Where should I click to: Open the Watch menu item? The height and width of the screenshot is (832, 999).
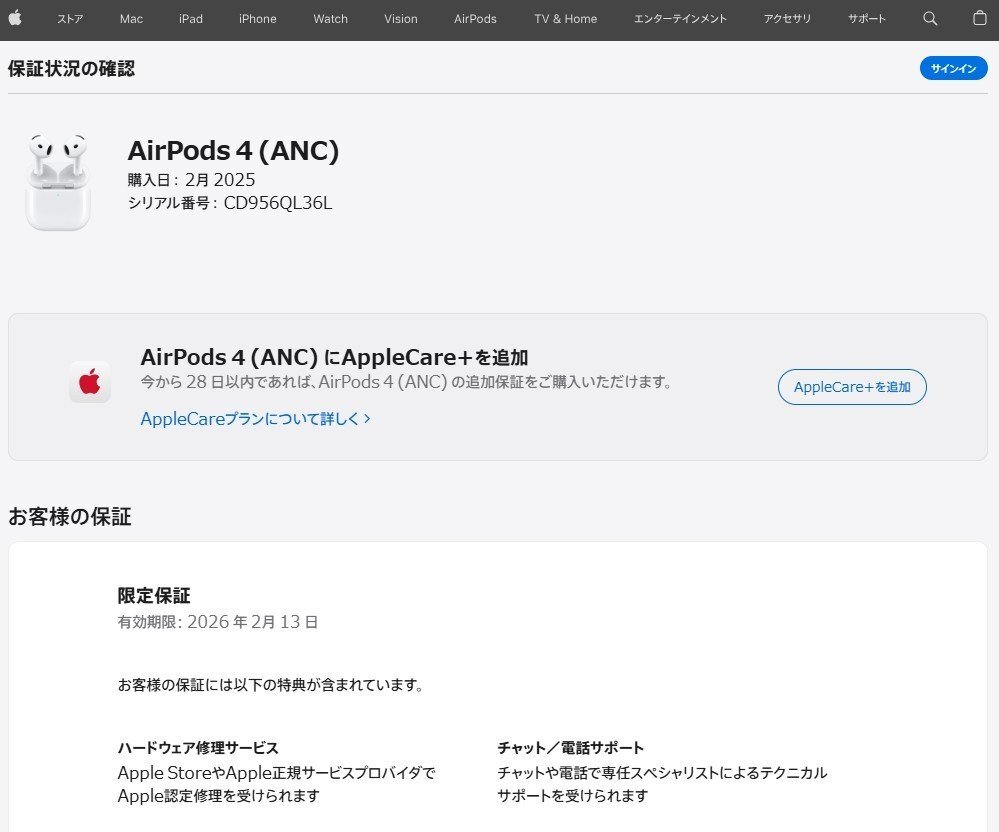click(330, 18)
